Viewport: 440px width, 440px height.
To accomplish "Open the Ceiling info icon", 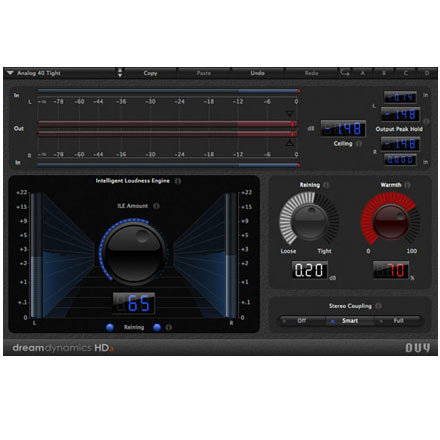I will pyautogui.click(x=359, y=144).
